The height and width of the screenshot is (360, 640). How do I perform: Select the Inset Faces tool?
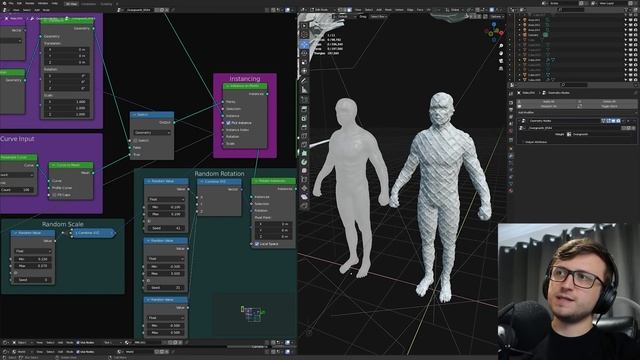pyautogui.click(x=304, y=118)
